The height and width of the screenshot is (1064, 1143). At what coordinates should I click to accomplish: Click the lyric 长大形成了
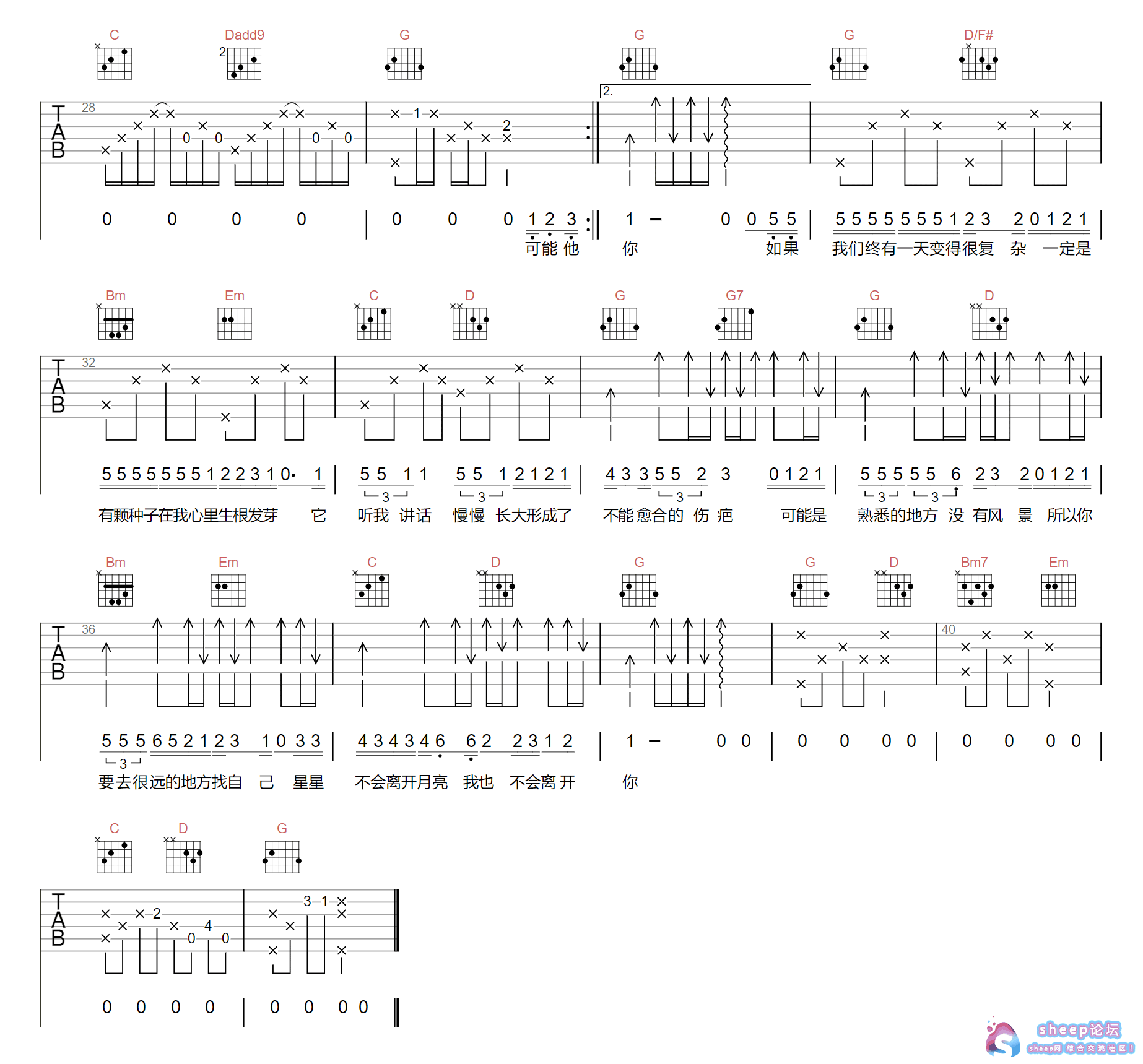534,516
